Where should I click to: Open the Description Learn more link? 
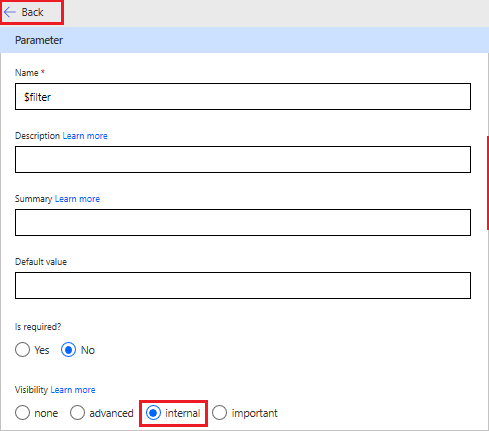pyautogui.click(x=85, y=136)
